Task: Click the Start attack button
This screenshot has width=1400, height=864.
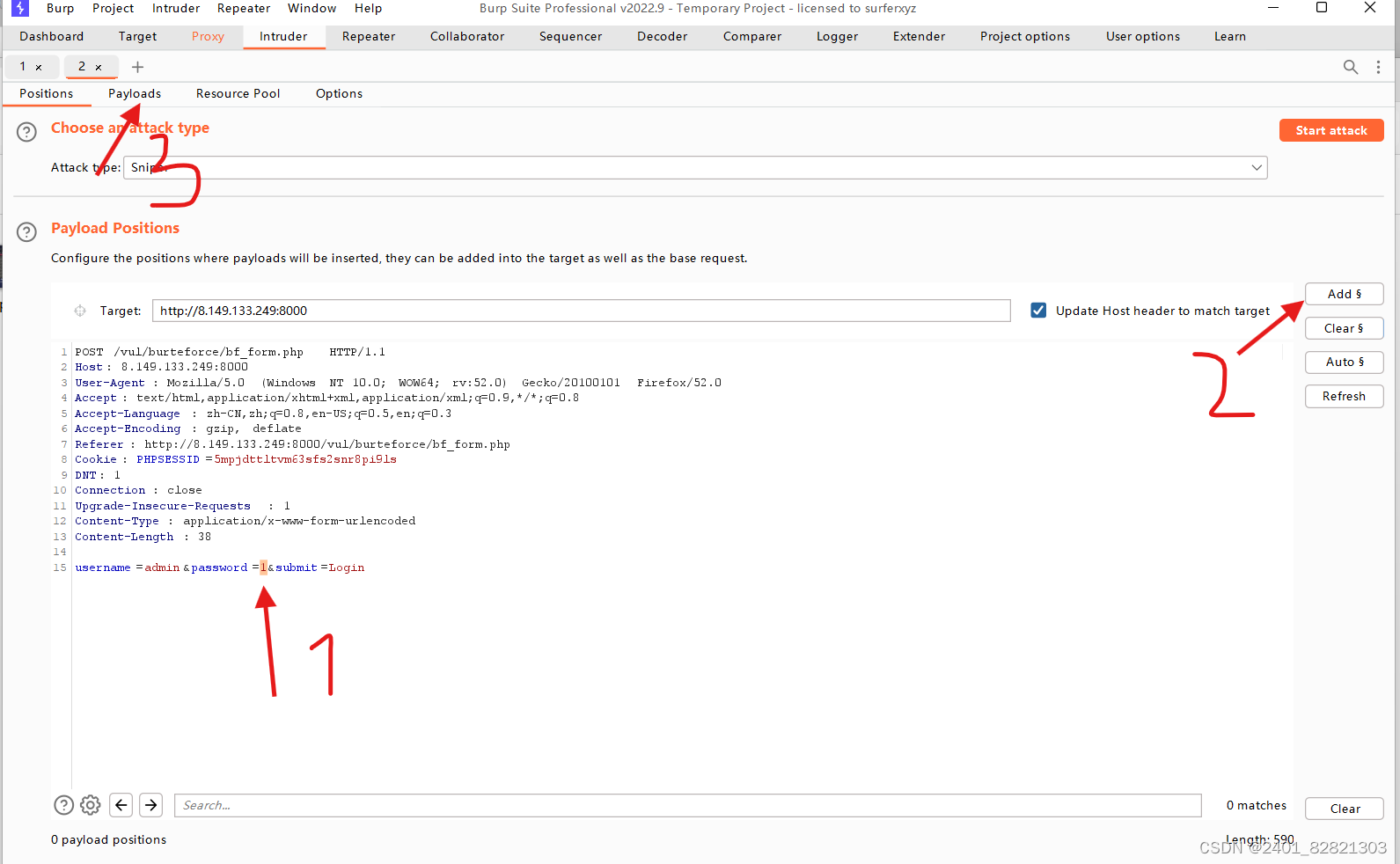Action: 1331,130
